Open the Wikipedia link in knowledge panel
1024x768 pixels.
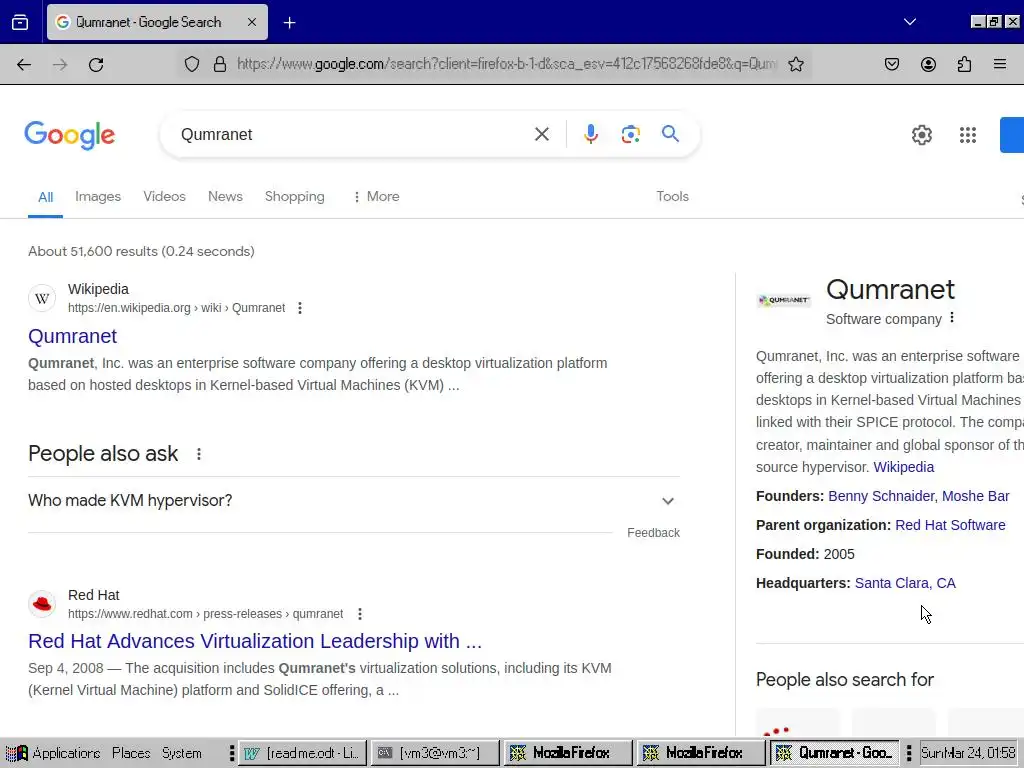pos(903,468)
